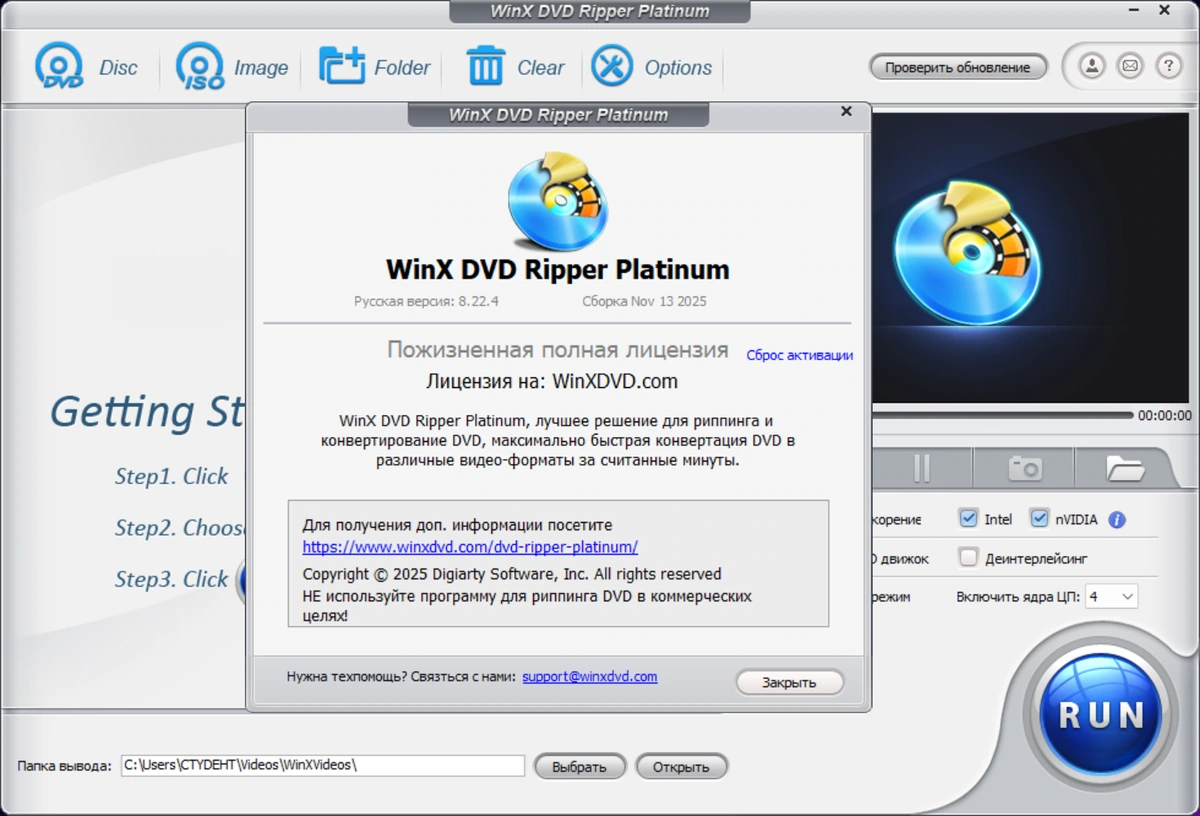Image resolution: width=1200 pixels, height=816 pixels.
Task: Click Сброс активации link
Action: click(x=800, y=355)
